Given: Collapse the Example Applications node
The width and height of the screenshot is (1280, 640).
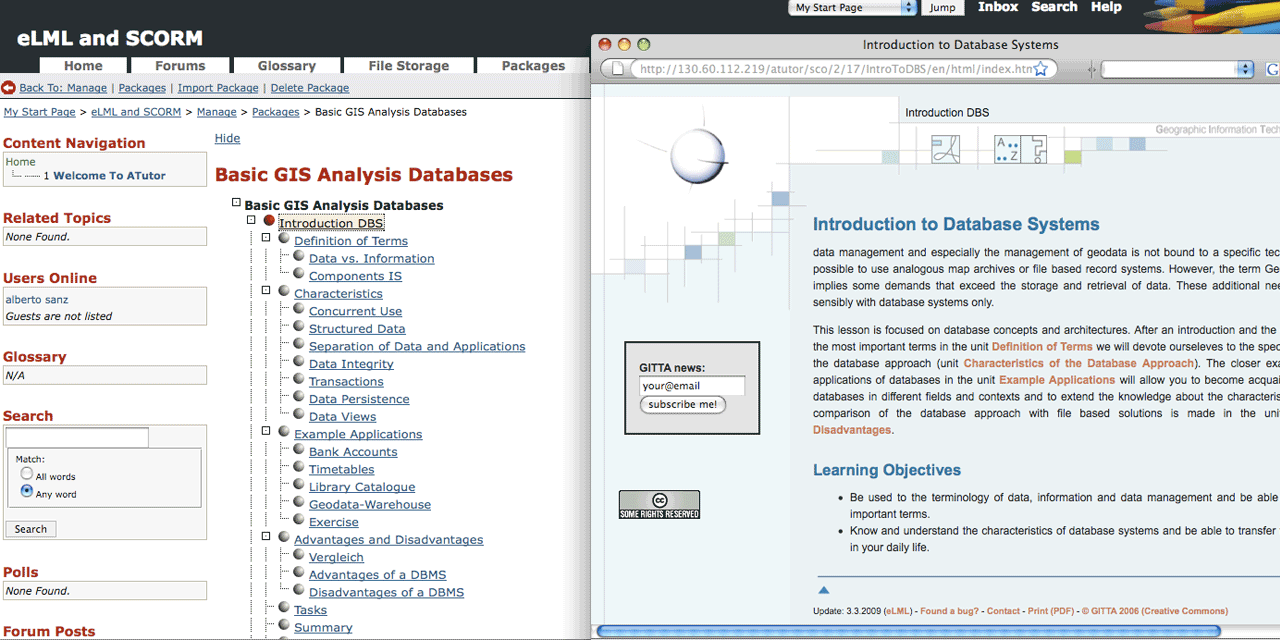Looking at the screenshot, I should coord(267,431).
